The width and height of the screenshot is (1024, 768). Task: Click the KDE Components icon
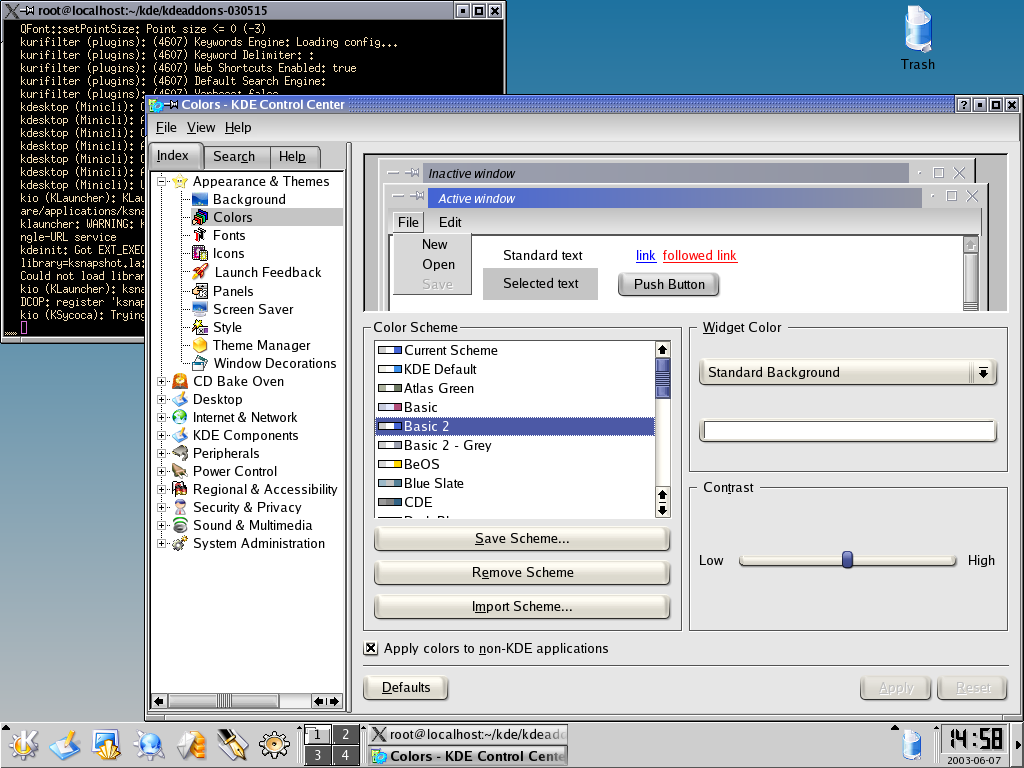click(180, 435)
